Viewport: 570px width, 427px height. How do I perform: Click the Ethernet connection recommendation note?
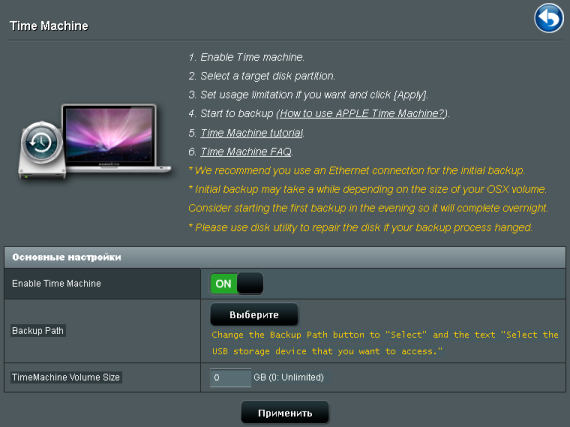357,170
